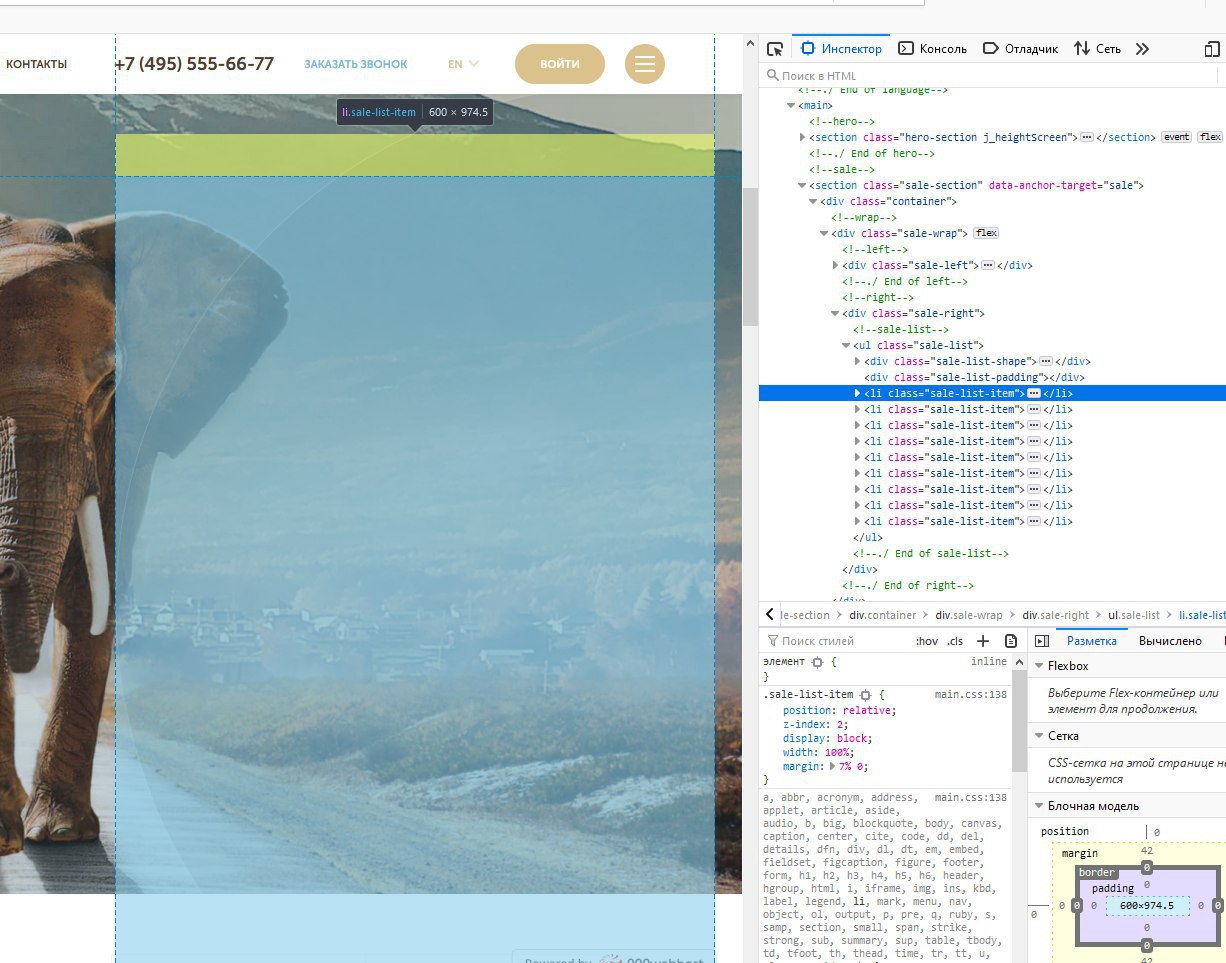This screenshot has width=1226, height=963.
Task: Select ul.sale-list breadcrumb
Action: [x=1134, y=615]
